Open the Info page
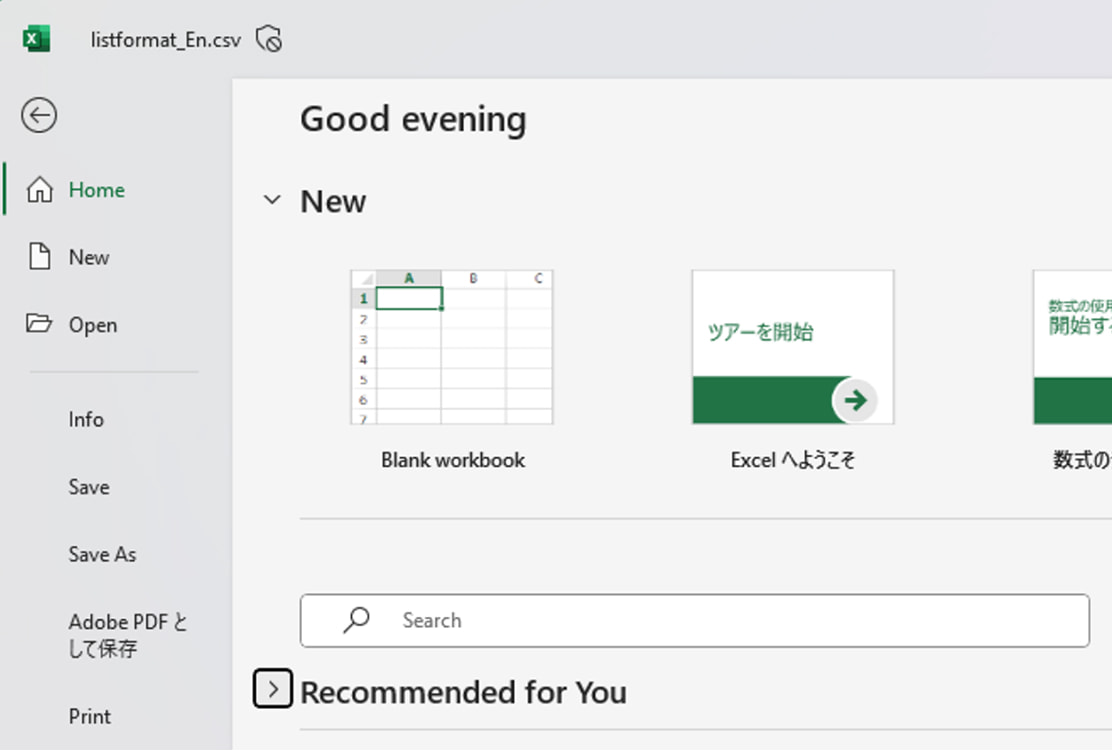Image resolution: width=1112 pixels, height=751 pixels. pos(85,419)
